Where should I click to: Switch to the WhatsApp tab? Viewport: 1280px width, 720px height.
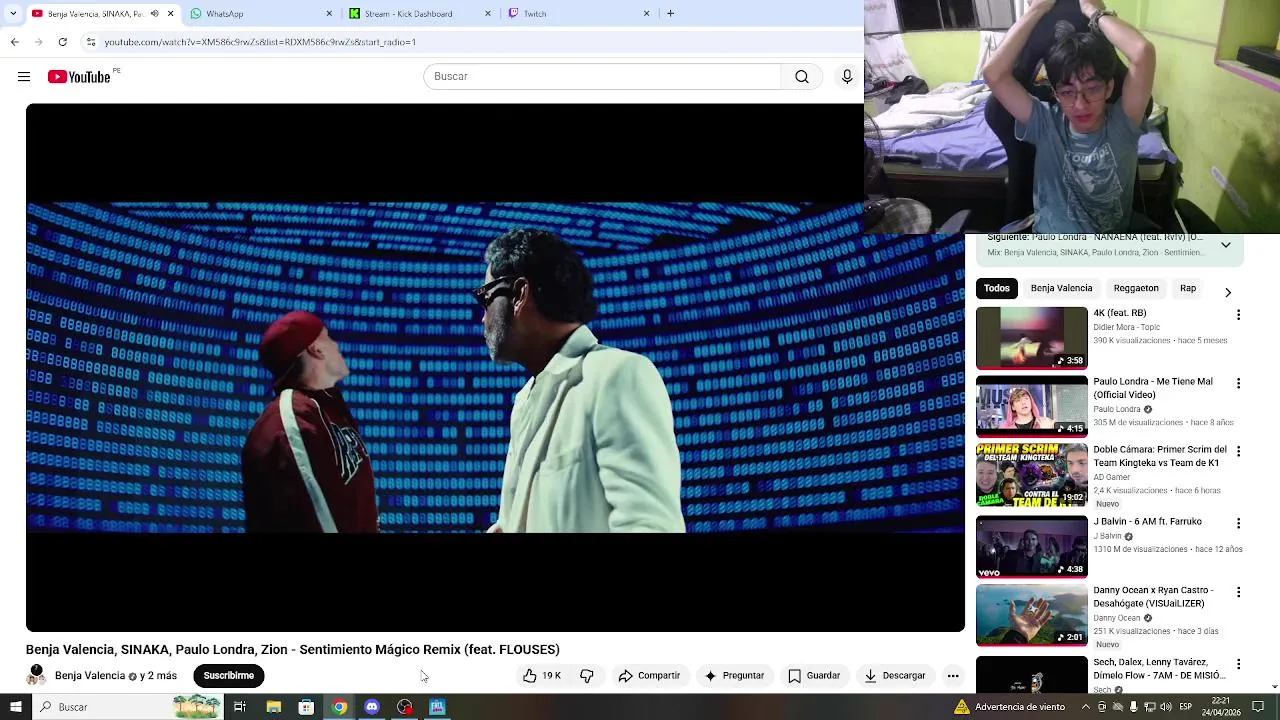click(x=260, y=14)
